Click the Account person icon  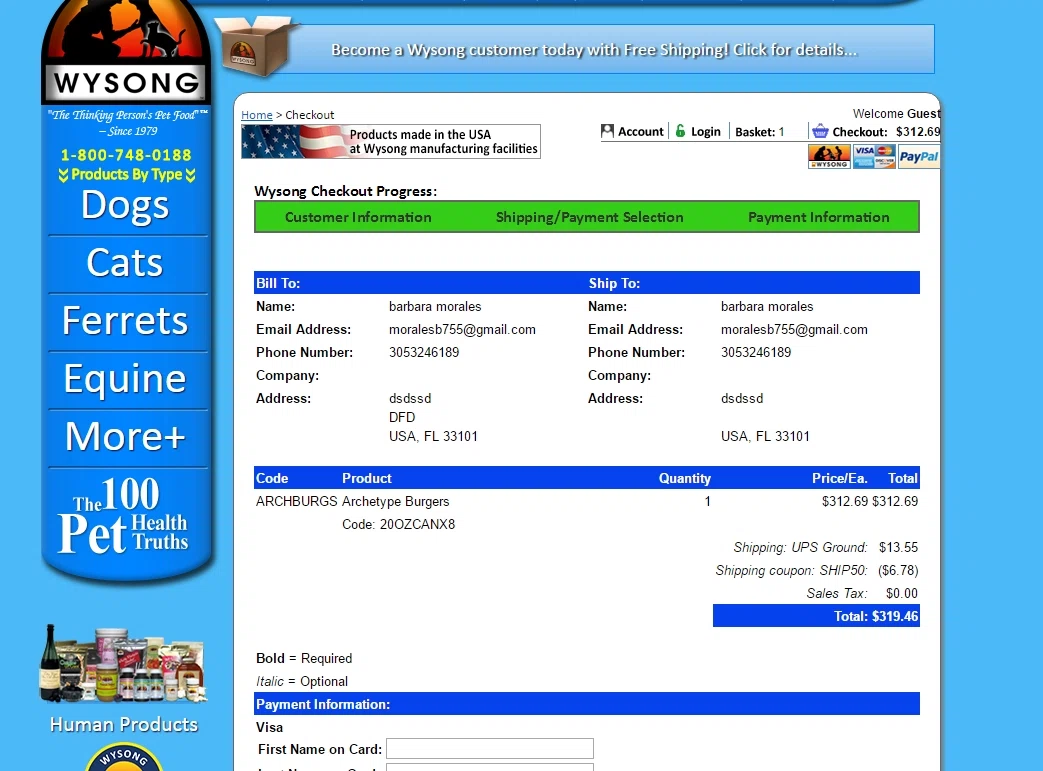pyautogui.click(x=607, y=131)
